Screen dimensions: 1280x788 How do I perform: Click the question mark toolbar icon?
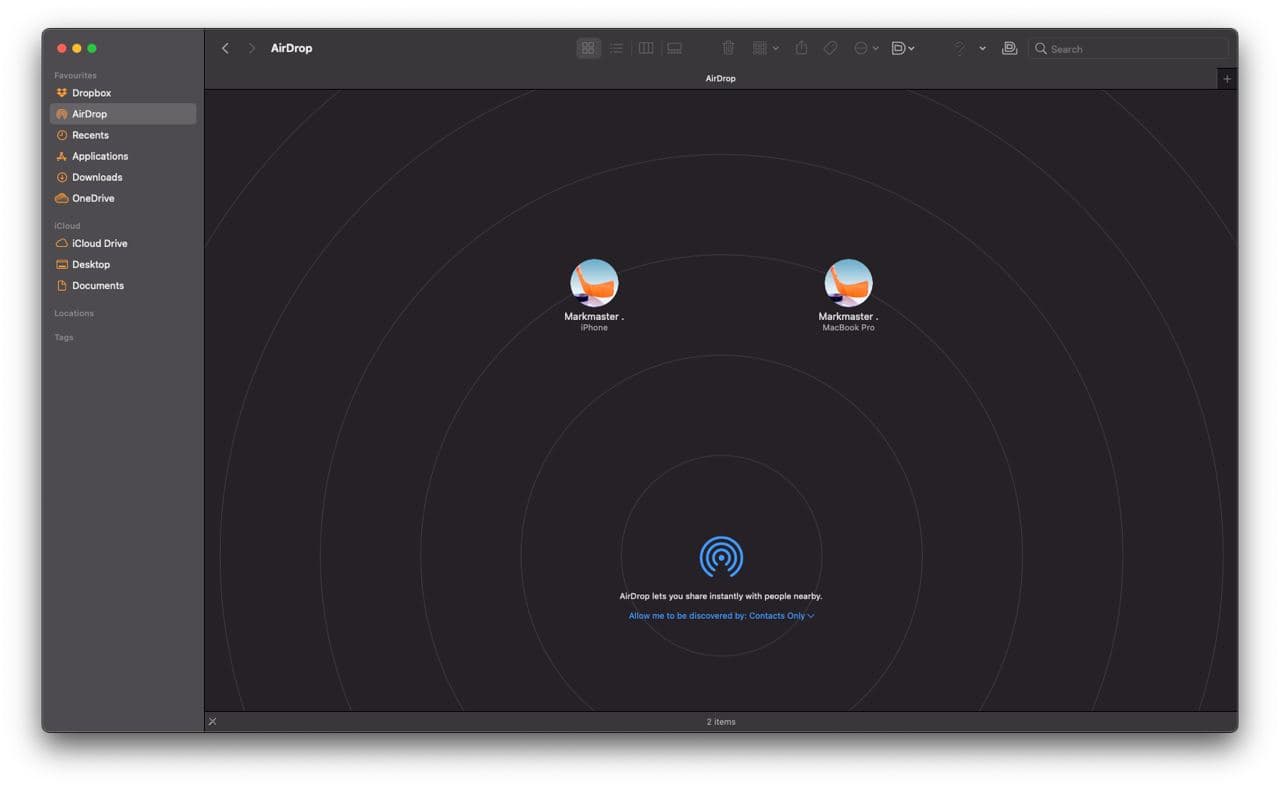click(958, 48)
